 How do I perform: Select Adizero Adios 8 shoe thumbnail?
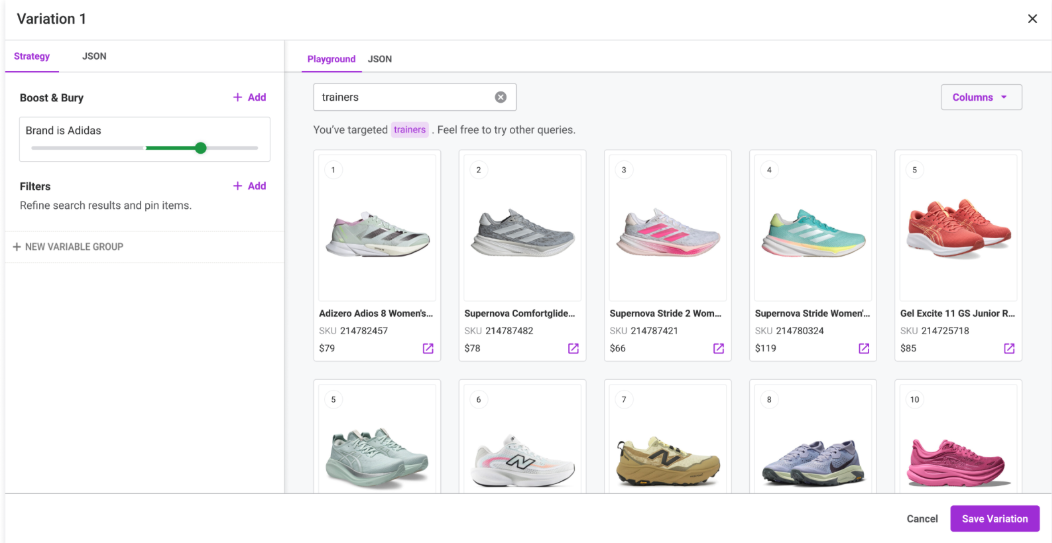tap(377, 233)
